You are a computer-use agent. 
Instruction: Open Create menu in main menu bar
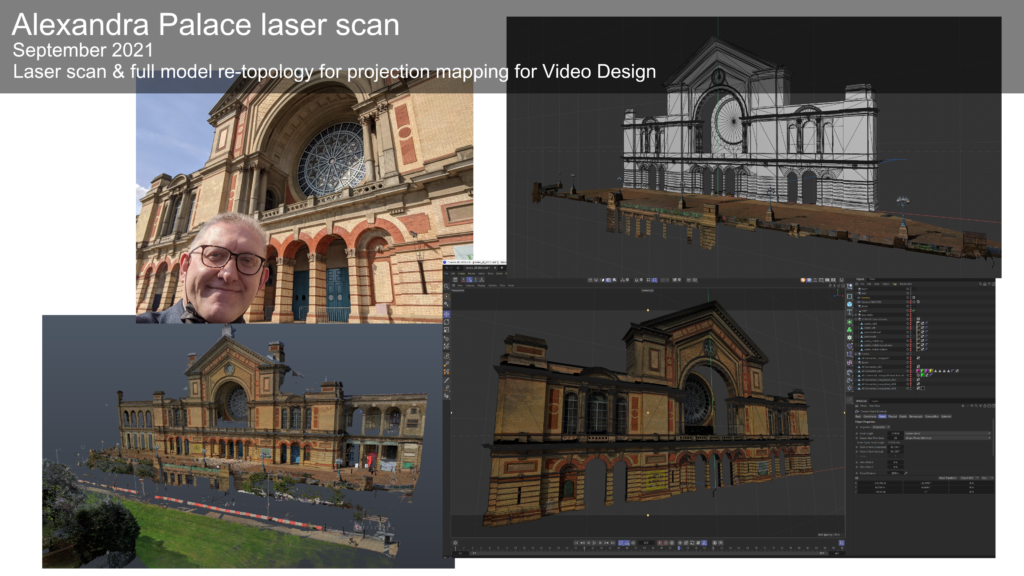462,274
